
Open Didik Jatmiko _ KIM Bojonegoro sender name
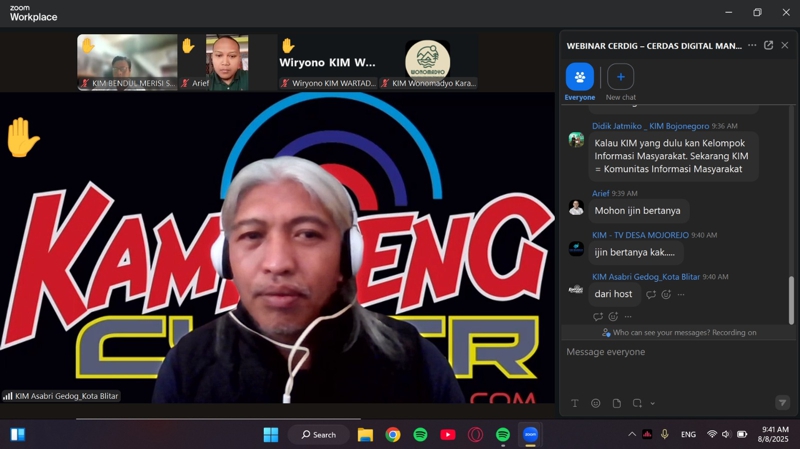pyautogui.click(x=651, y=126)
